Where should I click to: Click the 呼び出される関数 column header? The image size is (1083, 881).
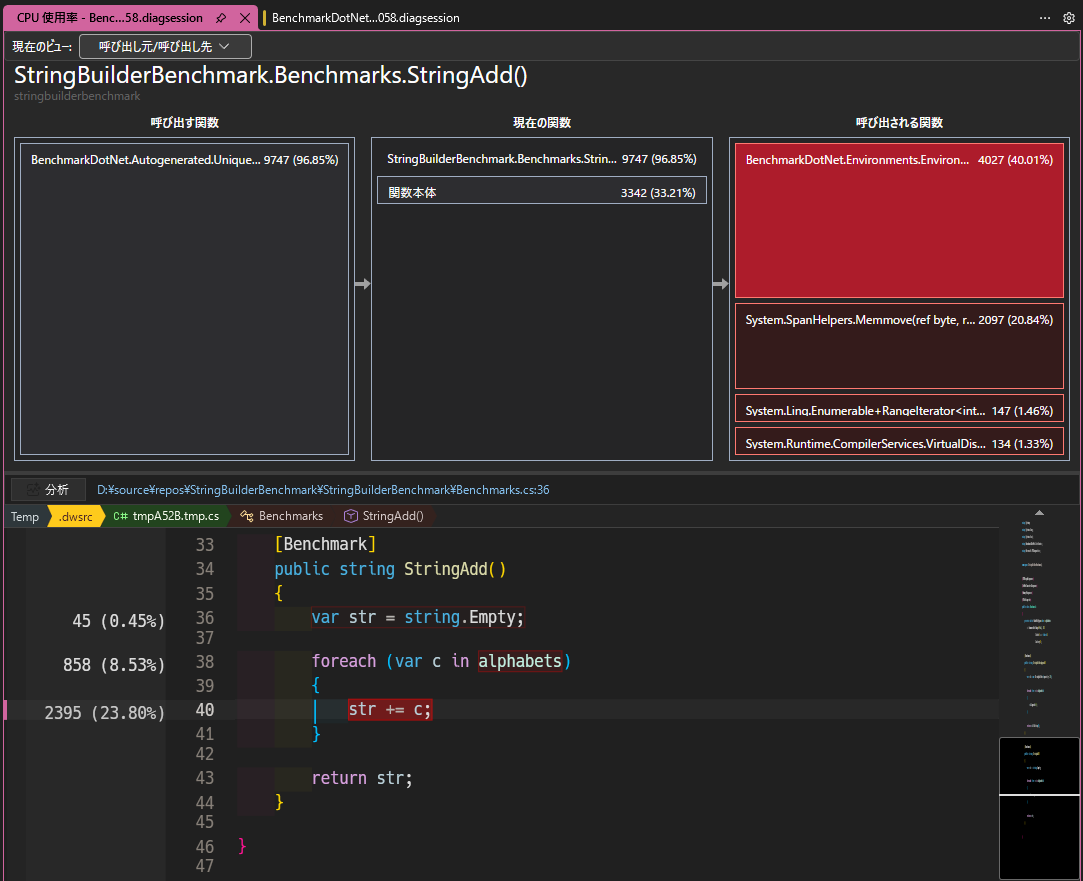(x=899, y=122)
